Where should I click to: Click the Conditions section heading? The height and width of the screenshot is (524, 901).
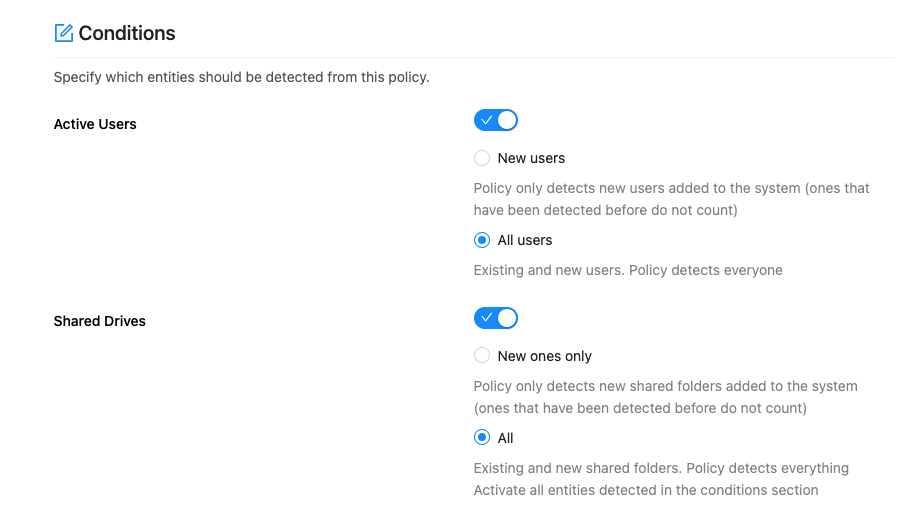pos(127,33)
